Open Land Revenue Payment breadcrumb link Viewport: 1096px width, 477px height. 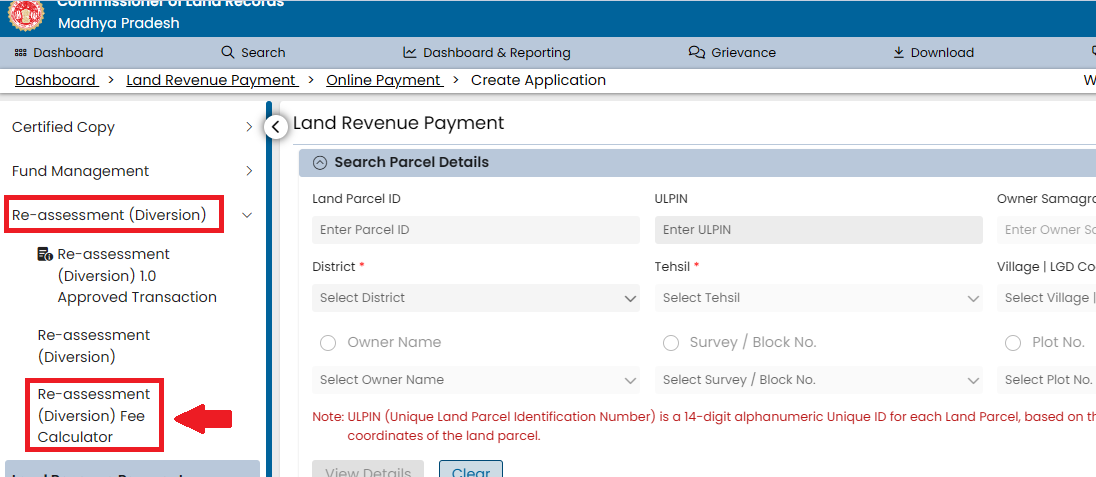(x=211, y=80)
